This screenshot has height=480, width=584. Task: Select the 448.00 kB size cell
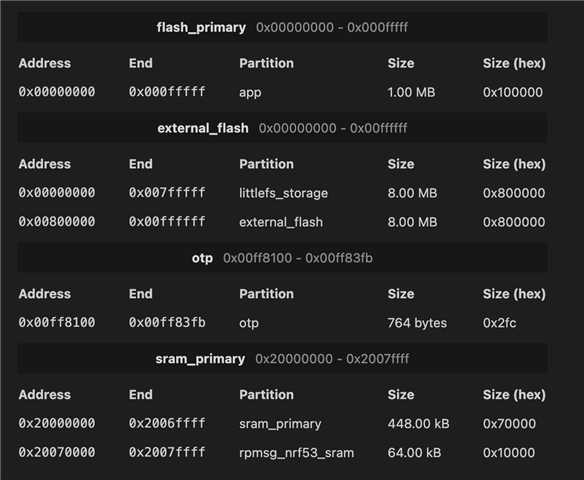tap(418, 424)
